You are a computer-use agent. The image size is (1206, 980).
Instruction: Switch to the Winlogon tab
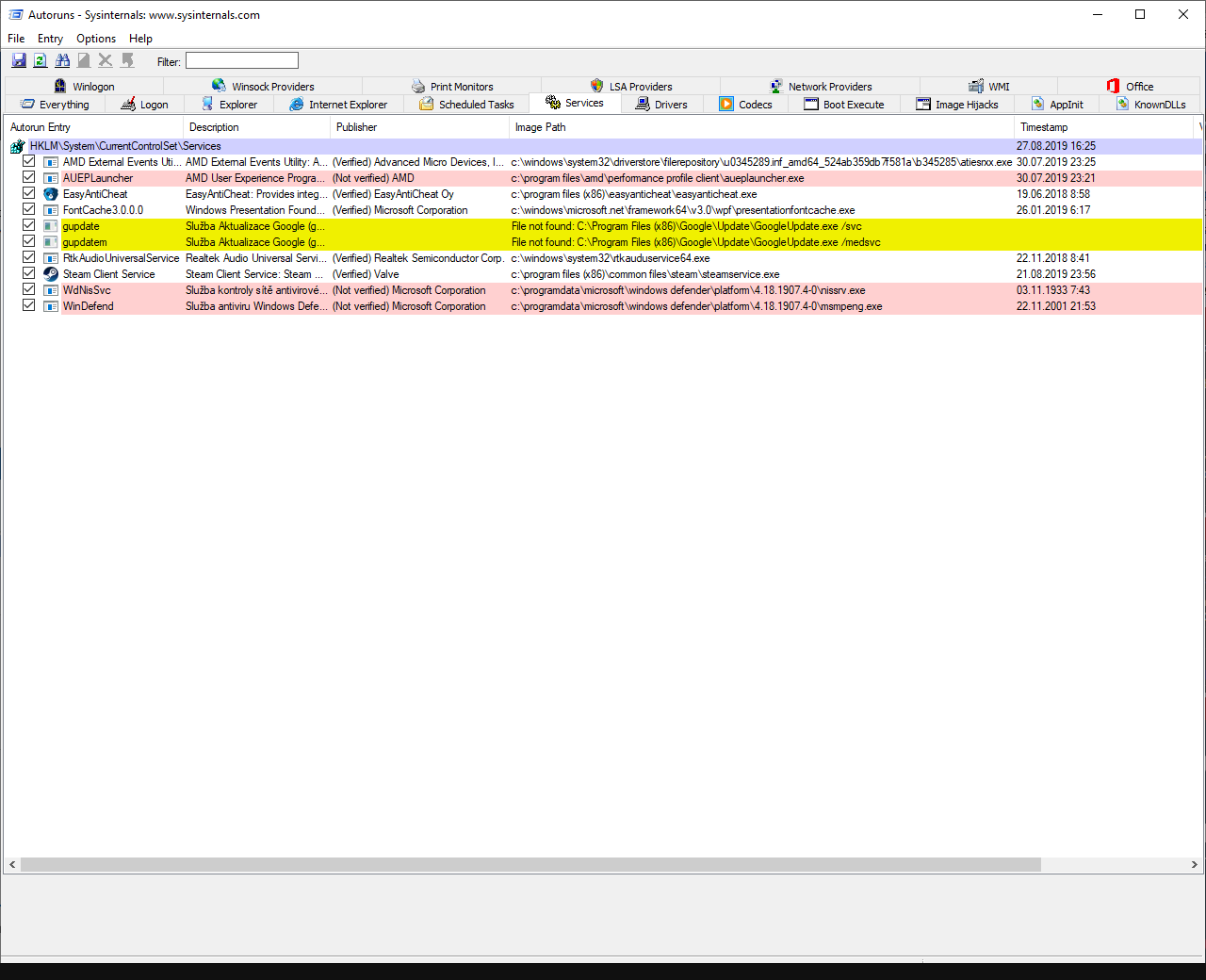[84, 87]
